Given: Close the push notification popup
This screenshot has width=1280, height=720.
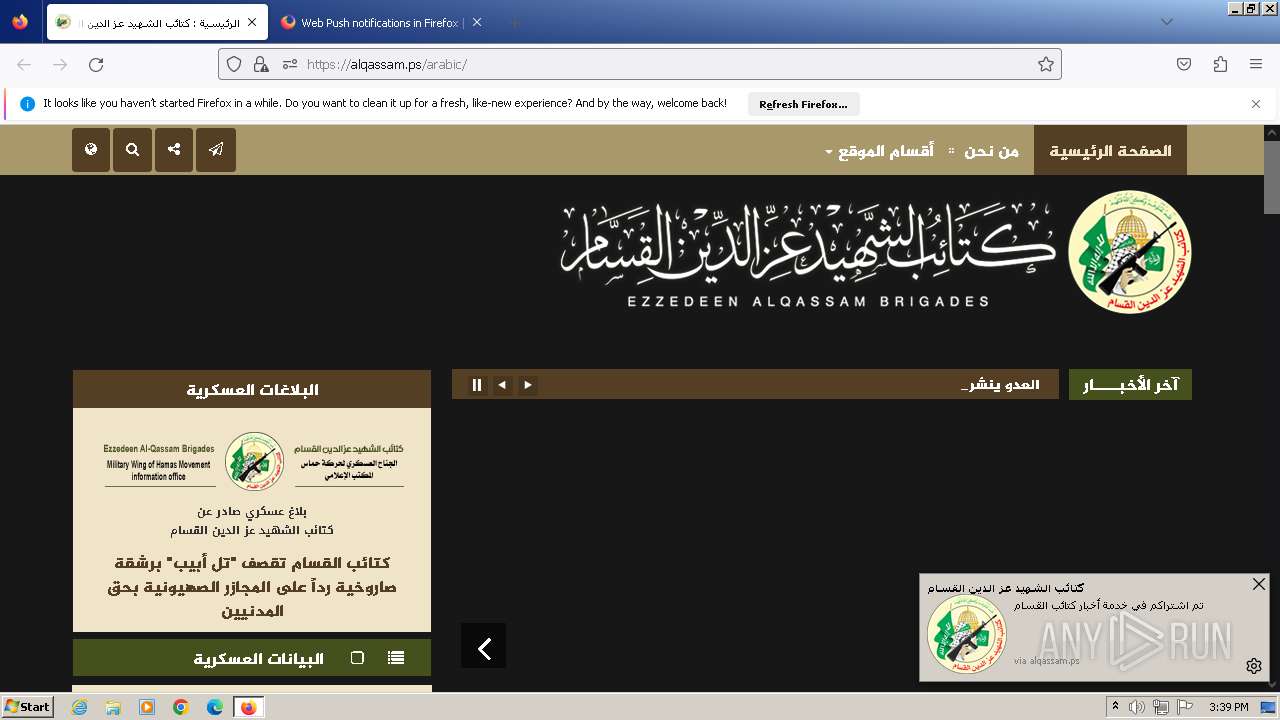Looking at the screenshot, I should click(1259, 584).
